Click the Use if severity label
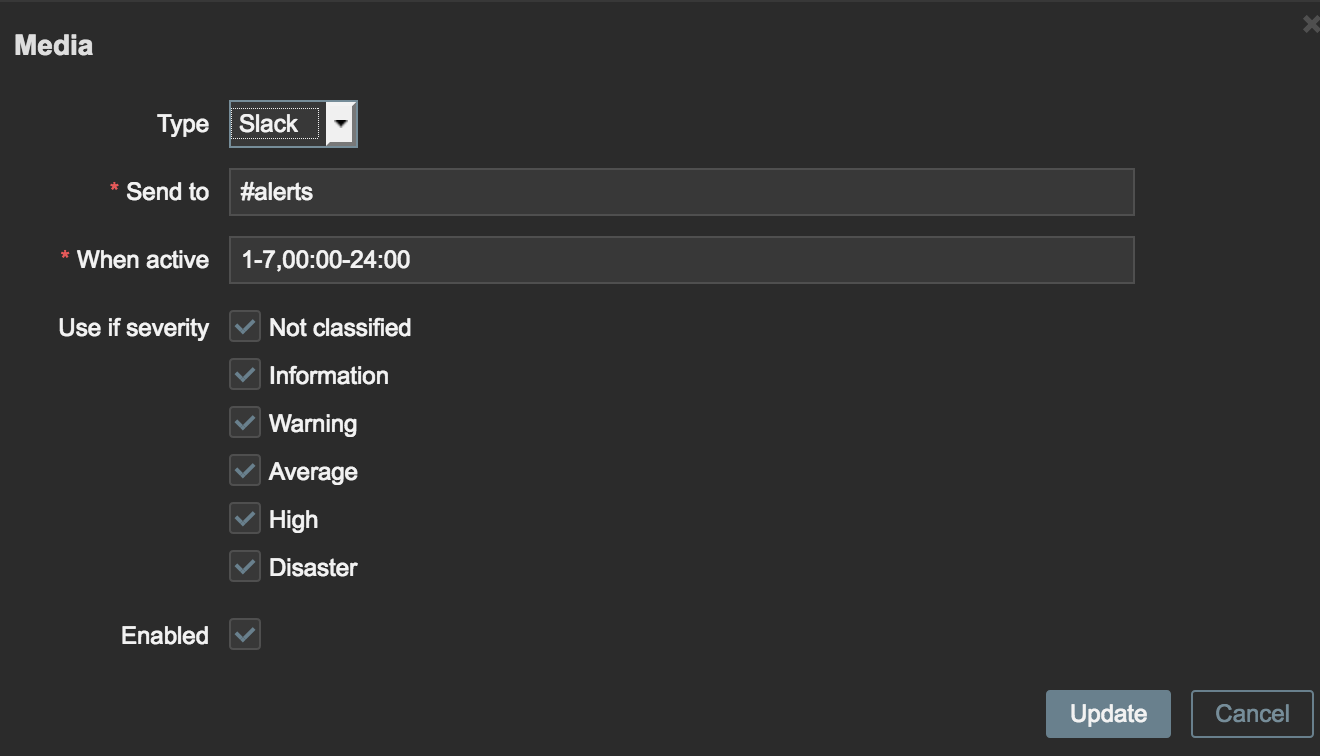Viewport: 1320px width, 756px height. [133, 326]
